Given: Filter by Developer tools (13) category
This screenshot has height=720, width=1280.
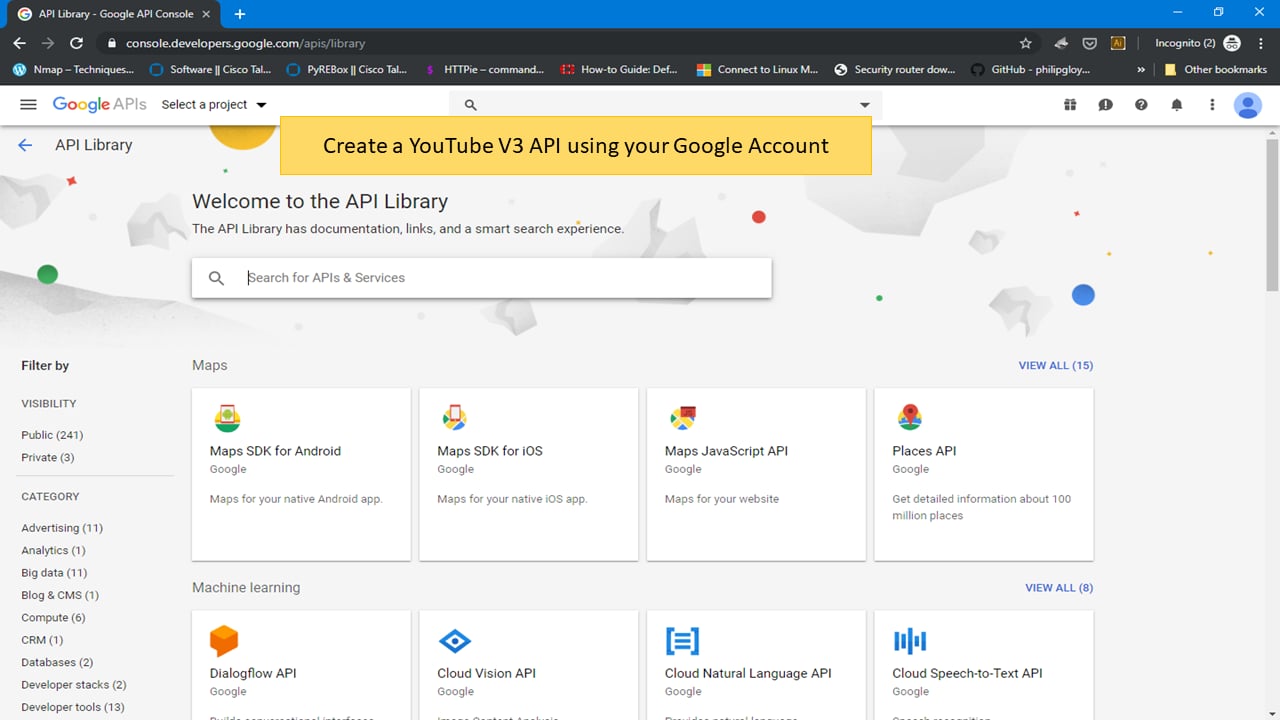Looking at the screenshot, I should (73, 707).
